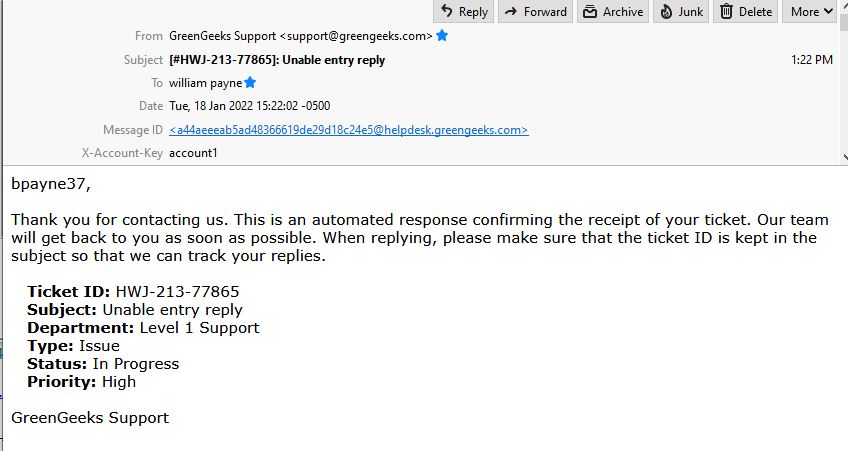
Task: Click the header pane scroll-down arrow
Action: [845, 157]
